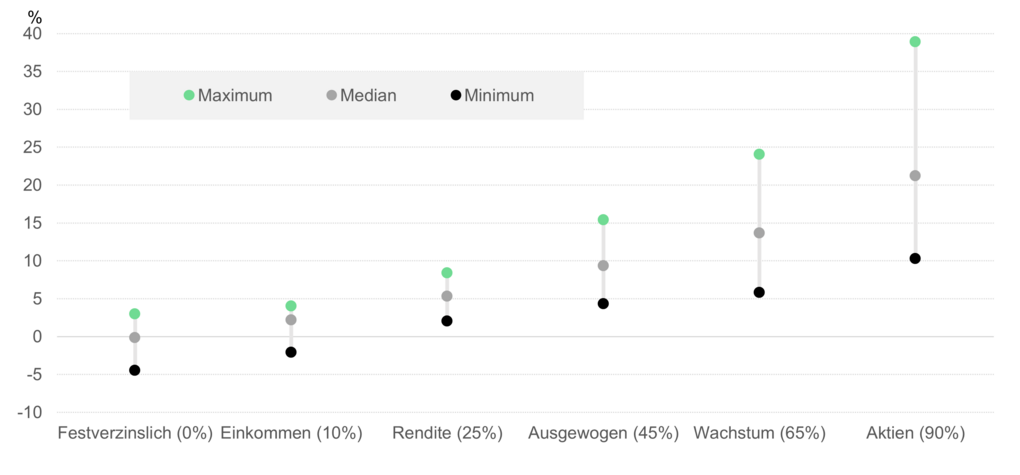Click the Median point for Ausgewogen (45%)
1020x475 pixels.
(603, 266)
